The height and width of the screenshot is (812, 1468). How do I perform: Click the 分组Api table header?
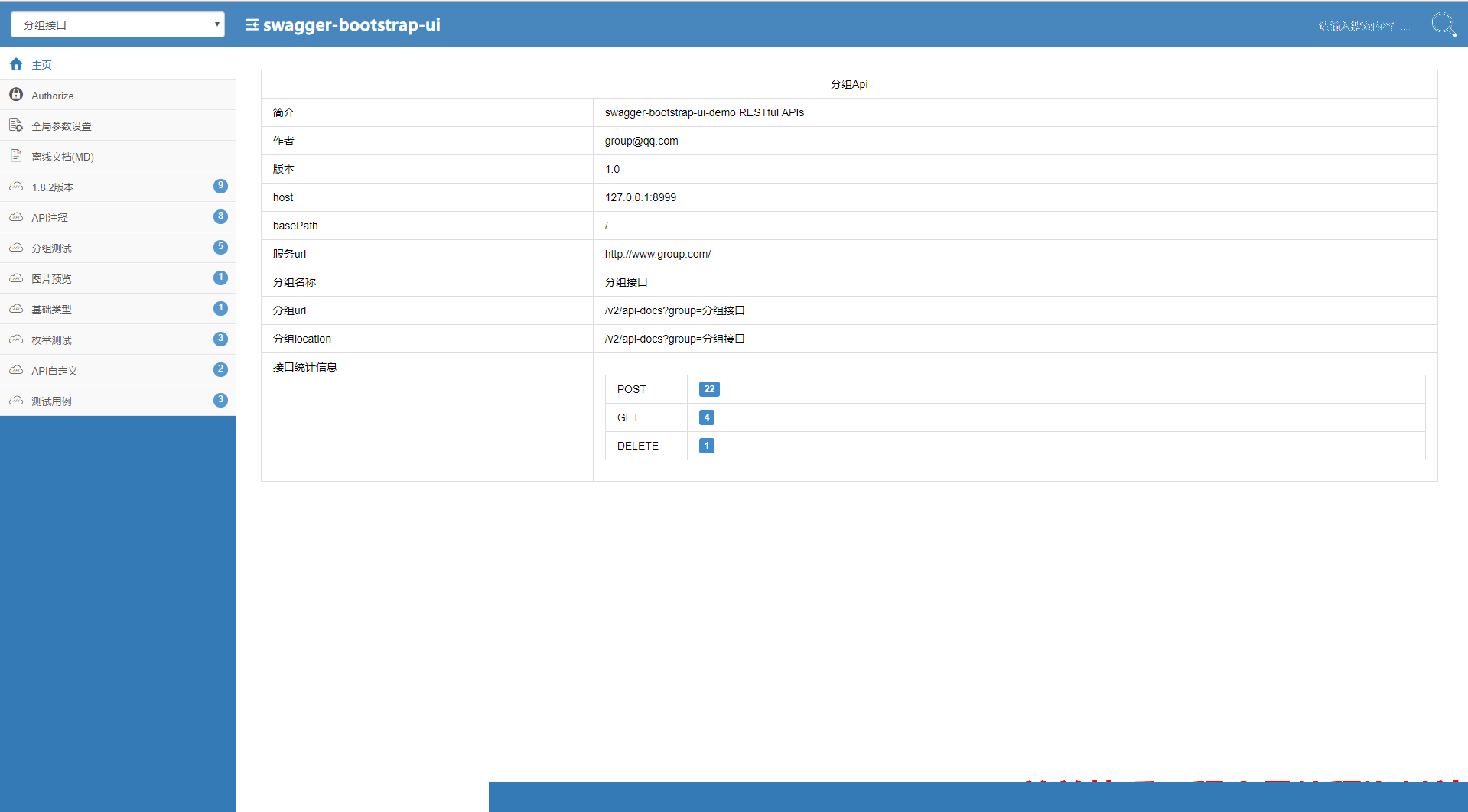click(x=849, y=84)
